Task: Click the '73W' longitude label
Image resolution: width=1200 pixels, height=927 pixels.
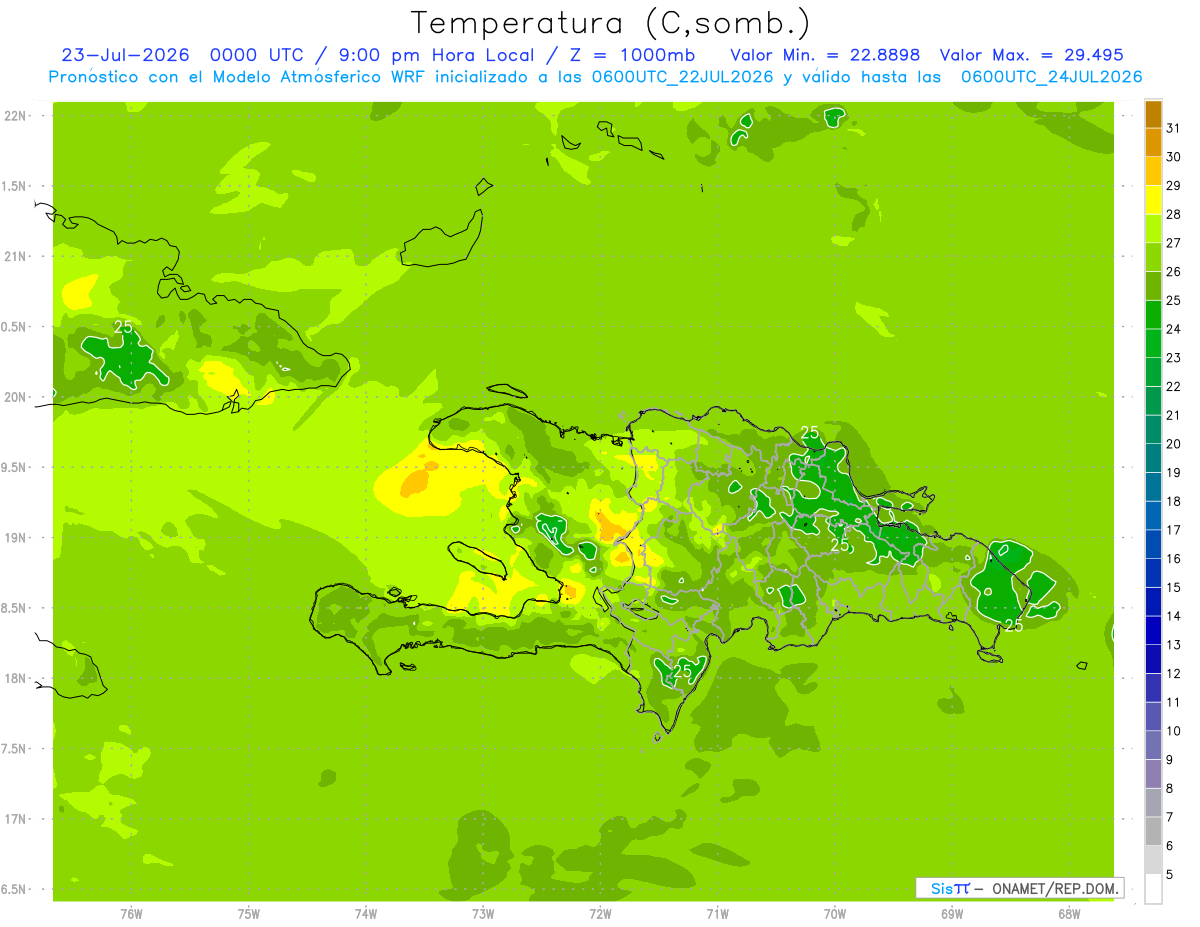Action: [483, 913]
